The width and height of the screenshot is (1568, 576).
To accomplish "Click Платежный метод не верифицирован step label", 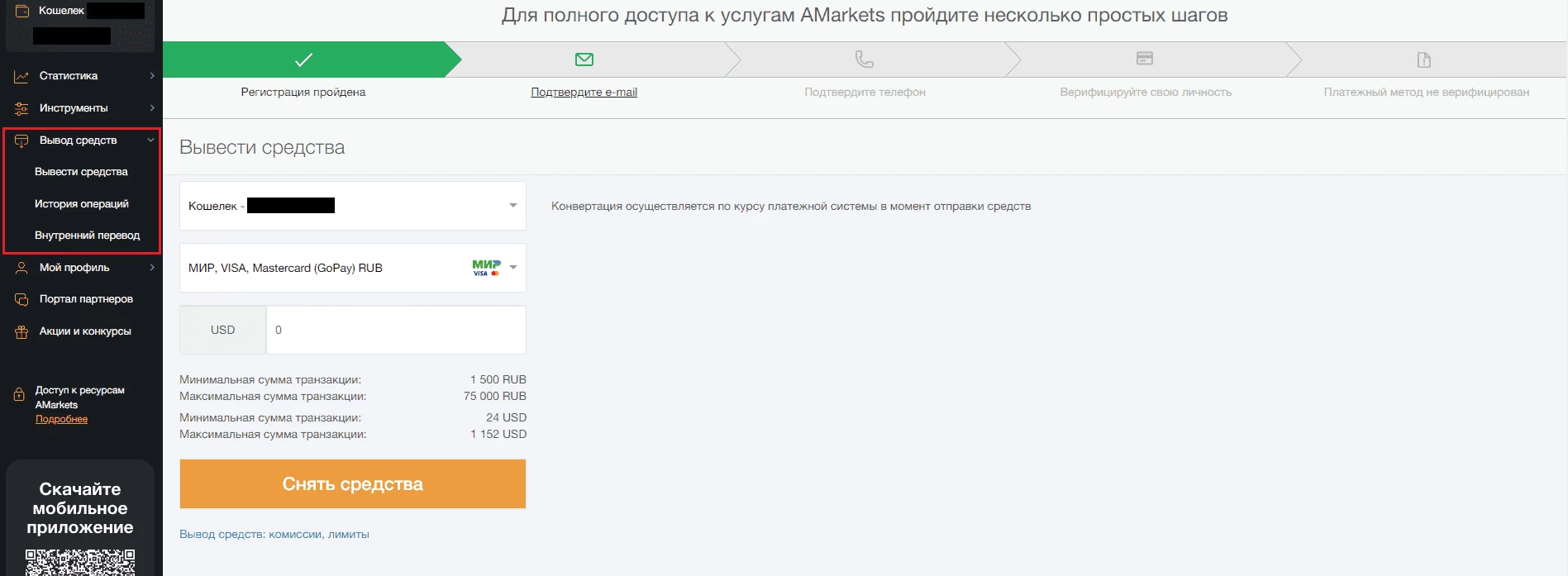I will 1427,93.
